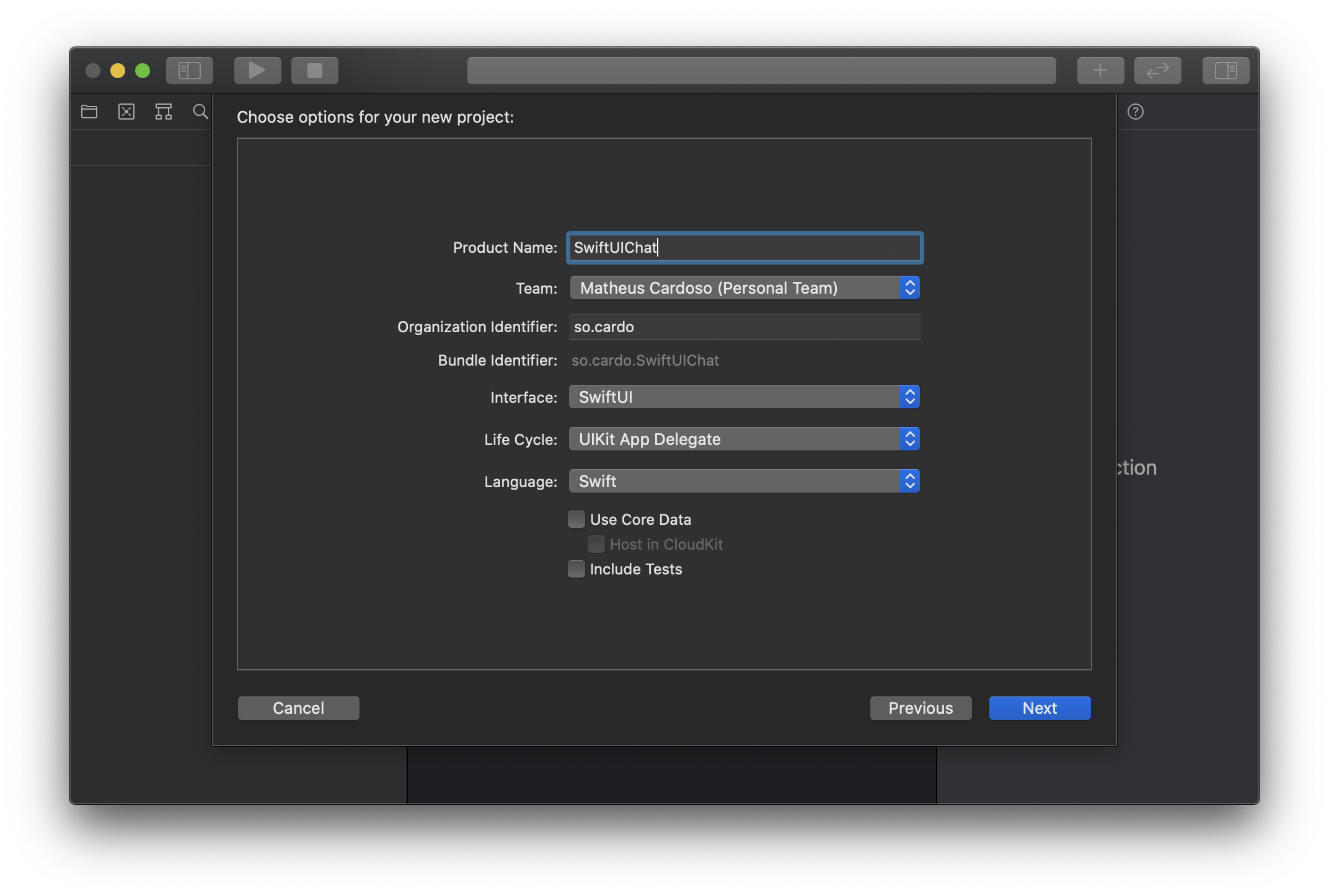This screenshot has height=896, width=1329.
Task: Click the Product Name input field
Action: (x=744, y=247)
